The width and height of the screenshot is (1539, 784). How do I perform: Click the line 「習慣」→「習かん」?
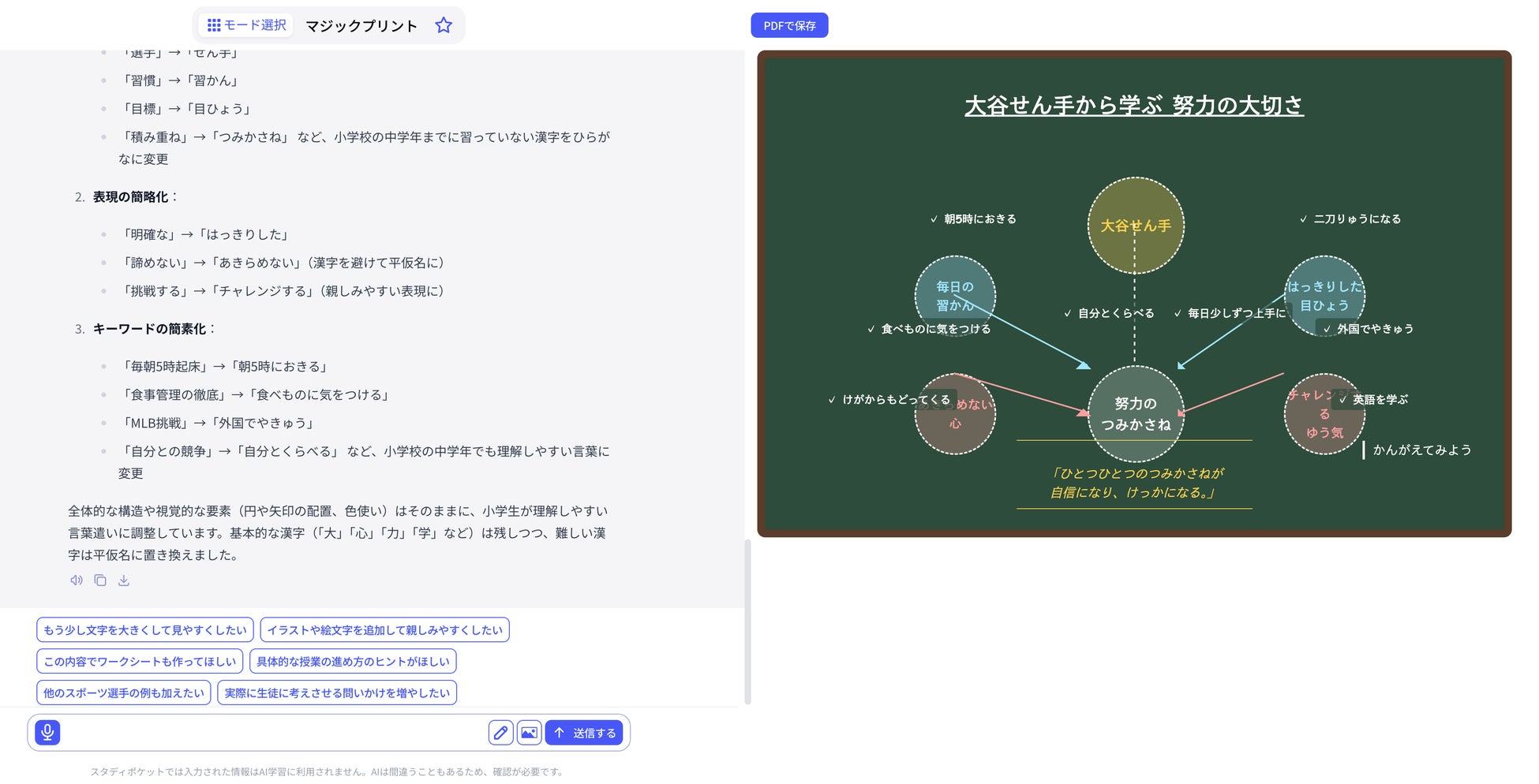(x=179, y=80)
